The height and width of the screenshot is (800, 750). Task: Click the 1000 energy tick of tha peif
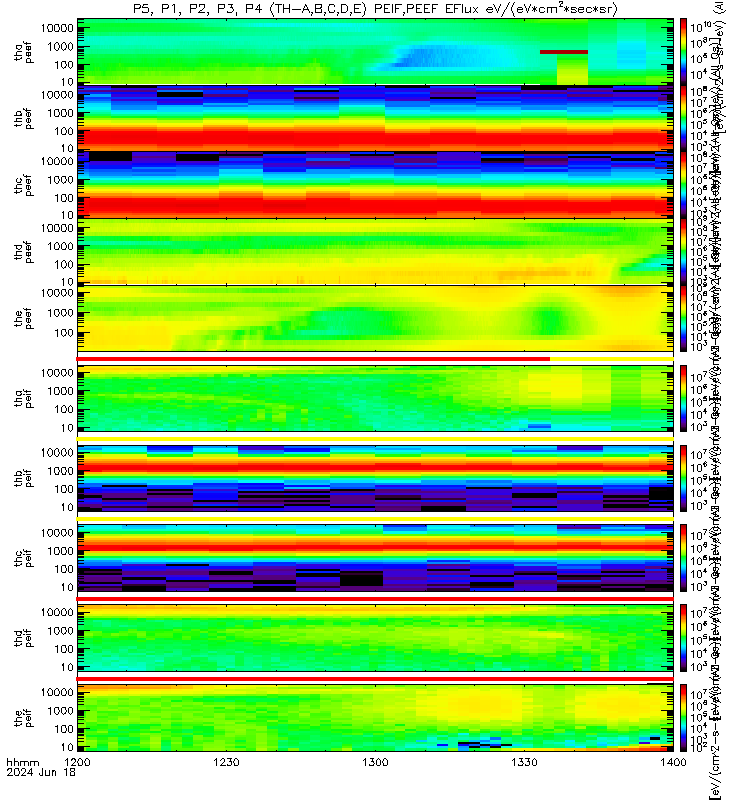pyautogui.click(x=60, y=391)
